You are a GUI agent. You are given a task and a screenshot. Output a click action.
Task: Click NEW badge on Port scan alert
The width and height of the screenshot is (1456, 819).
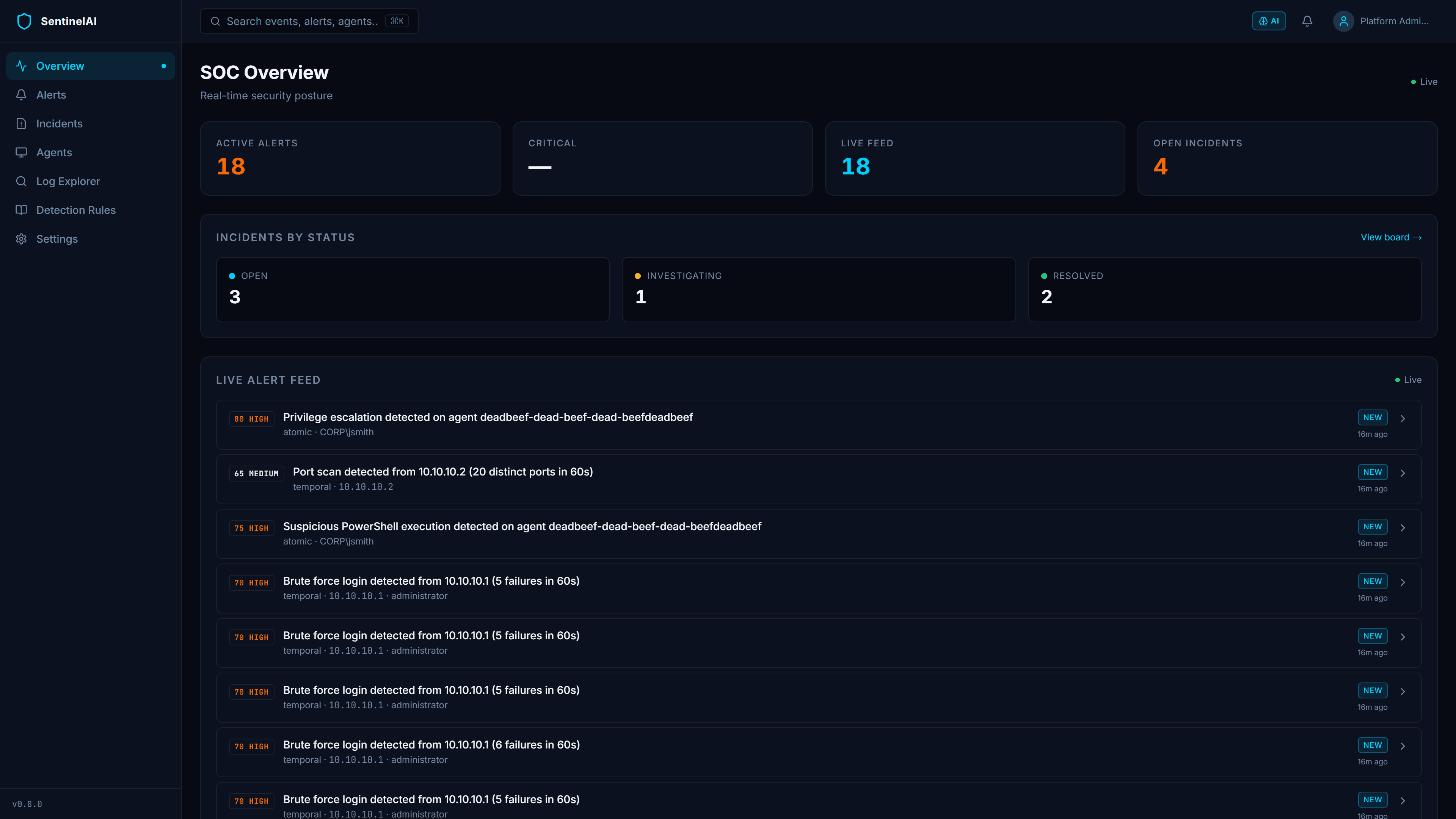pos(1372,472)
